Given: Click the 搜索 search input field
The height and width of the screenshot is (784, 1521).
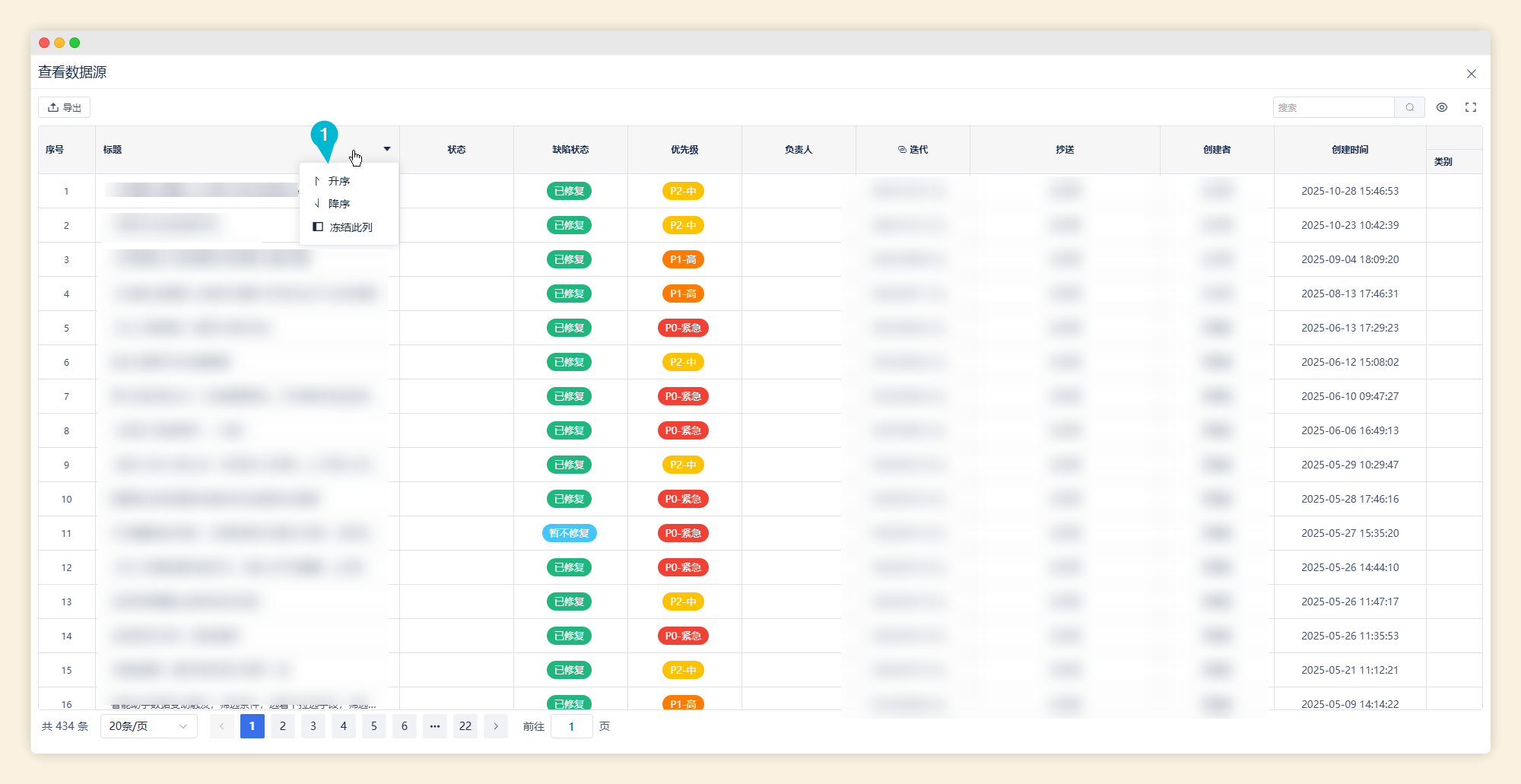Looking at the screenshot, I should (x=1334, y=107).
